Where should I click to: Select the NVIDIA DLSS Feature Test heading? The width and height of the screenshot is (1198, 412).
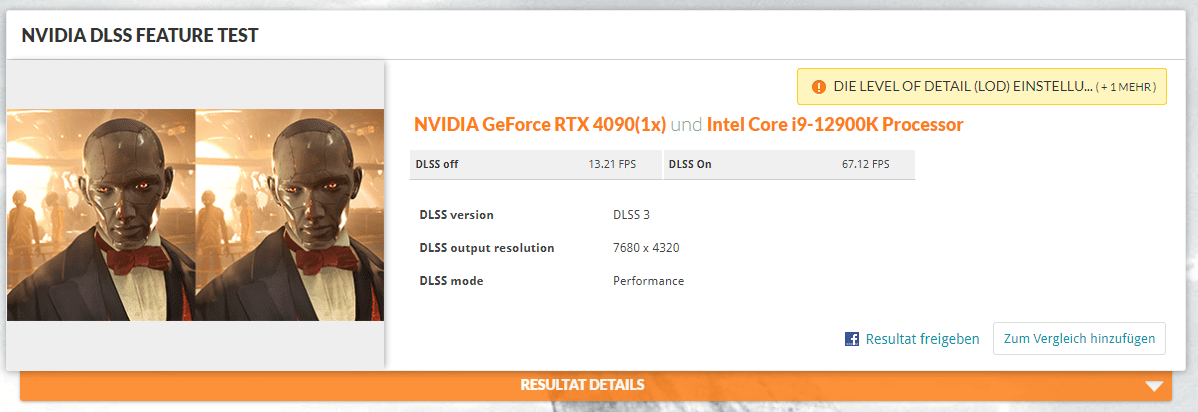click(x=140, y=36)
